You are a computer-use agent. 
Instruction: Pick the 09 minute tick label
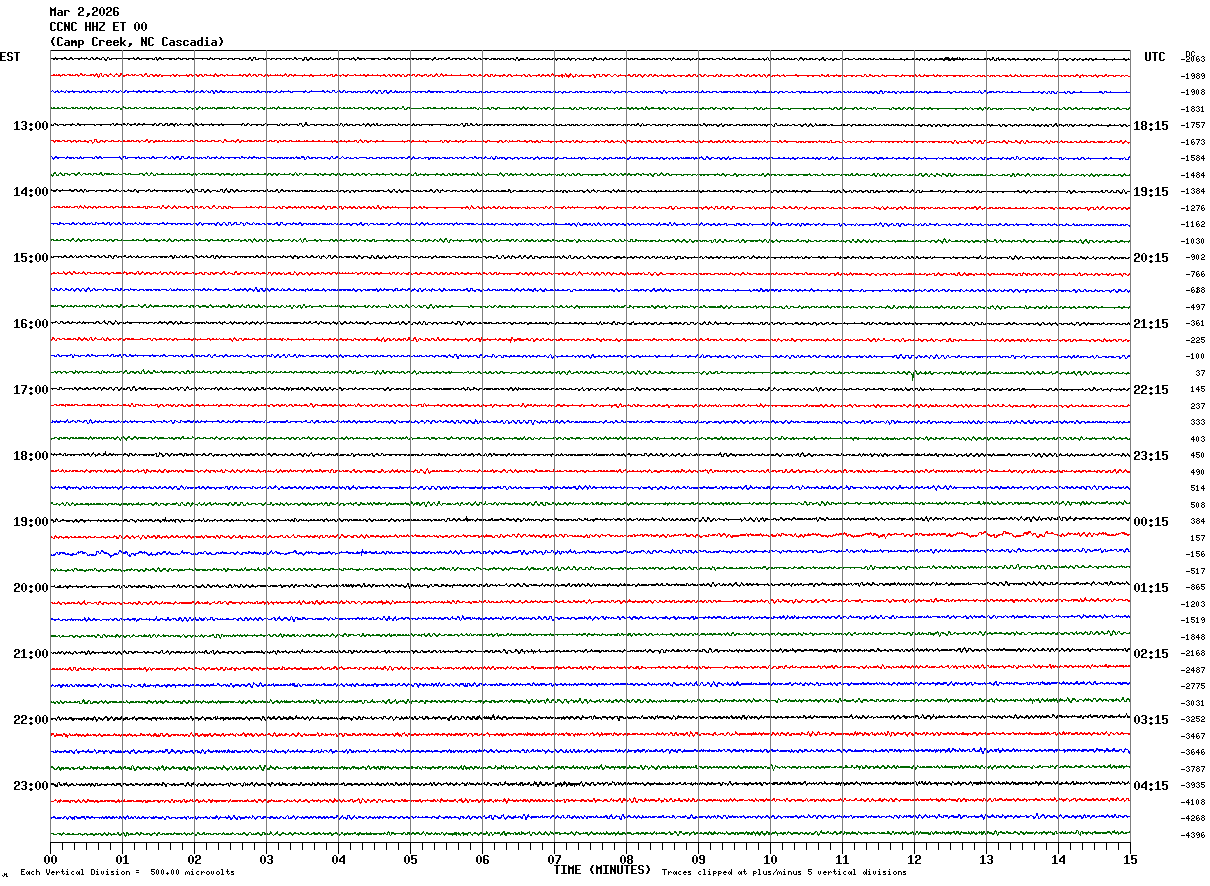pos(698,860)
